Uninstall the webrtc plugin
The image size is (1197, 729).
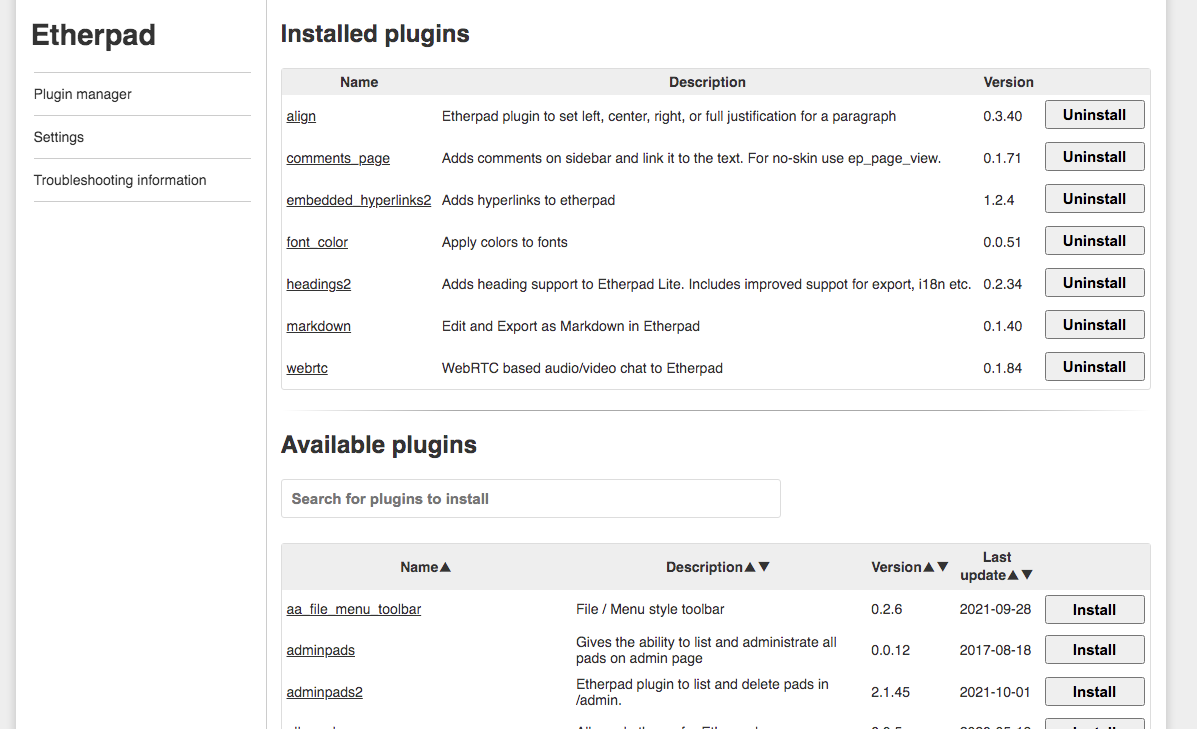(x=1094, y=366)
